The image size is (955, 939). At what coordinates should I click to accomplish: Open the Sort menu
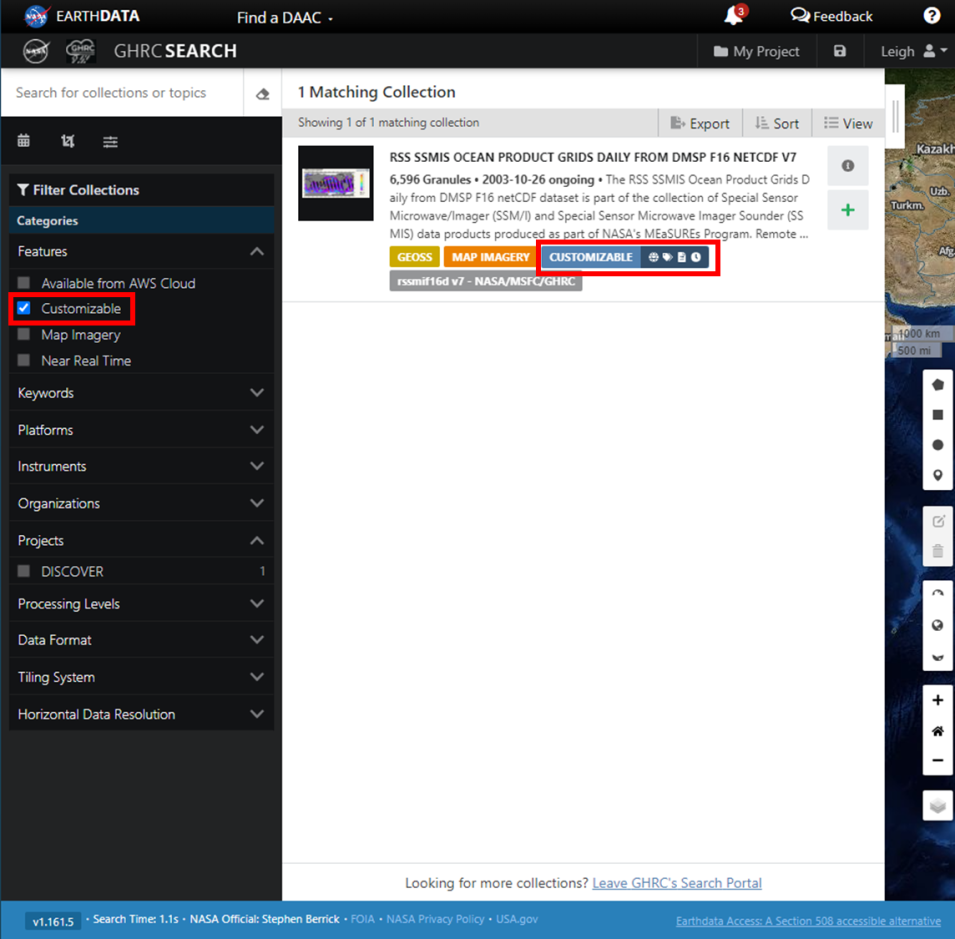click(x=777, y=123)
